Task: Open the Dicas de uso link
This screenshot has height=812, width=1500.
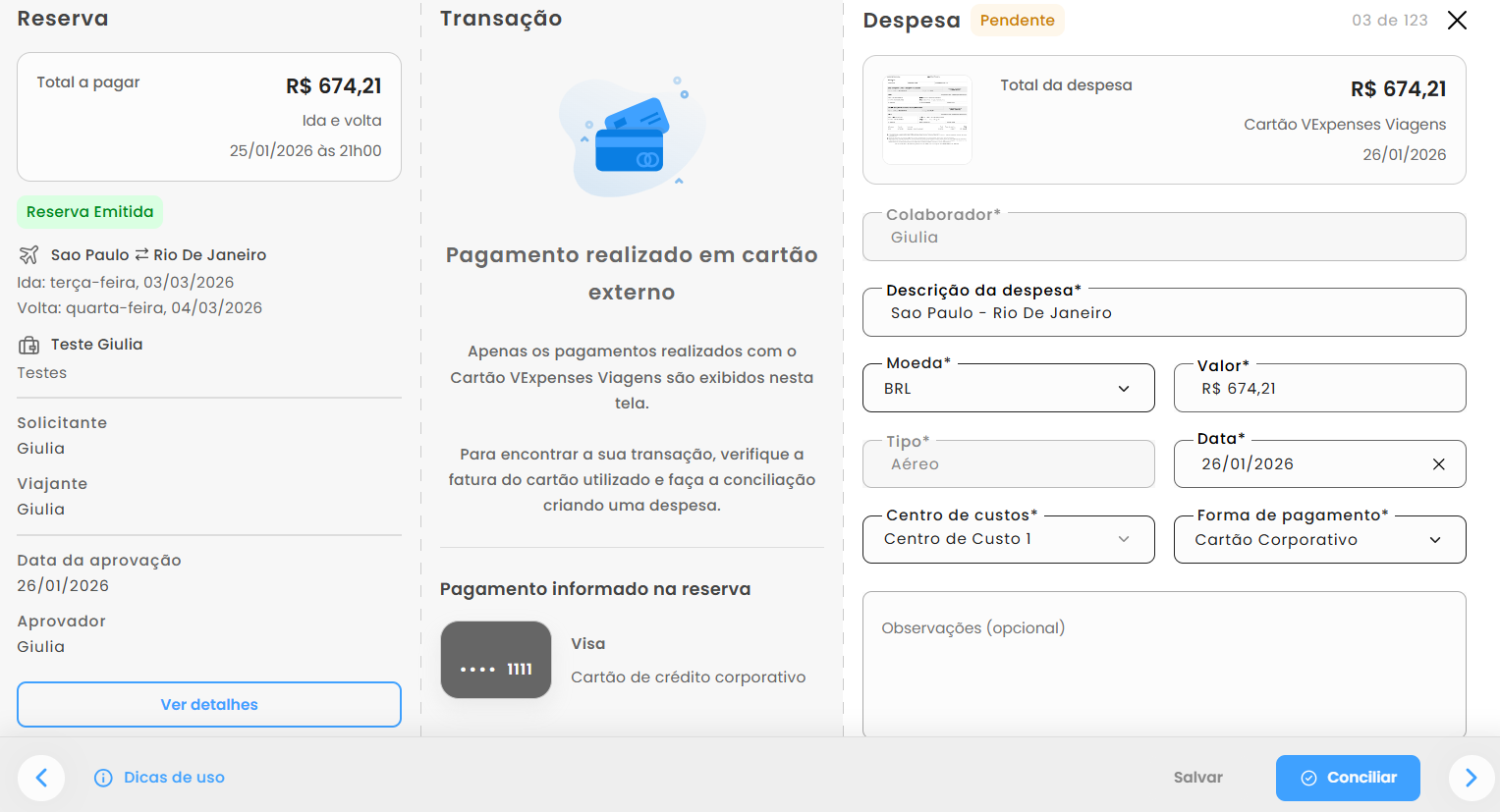Action: click(x=174, y=778)
